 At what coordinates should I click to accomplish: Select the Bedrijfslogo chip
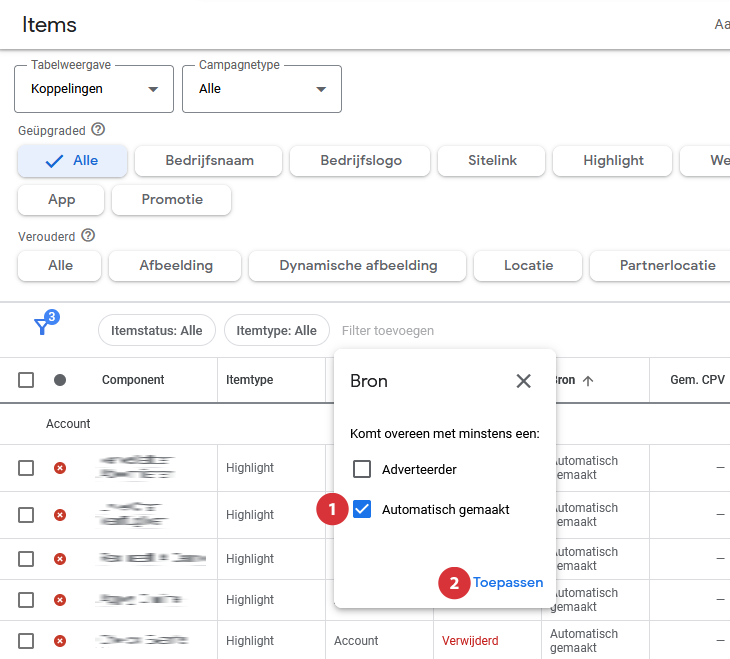coord(360,161)
